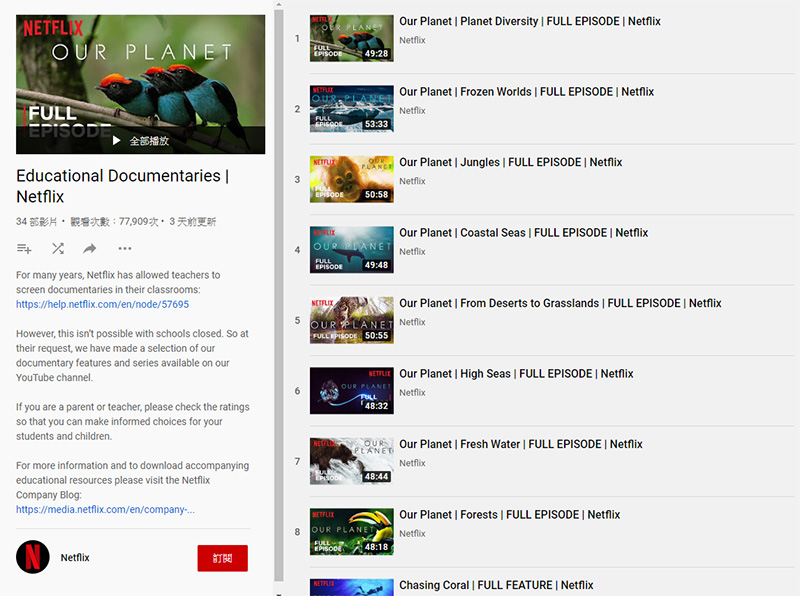Play all videos from playlist cover
This screenshot has width=800, height=596.
pyautogui.click(x=141, y=141)
